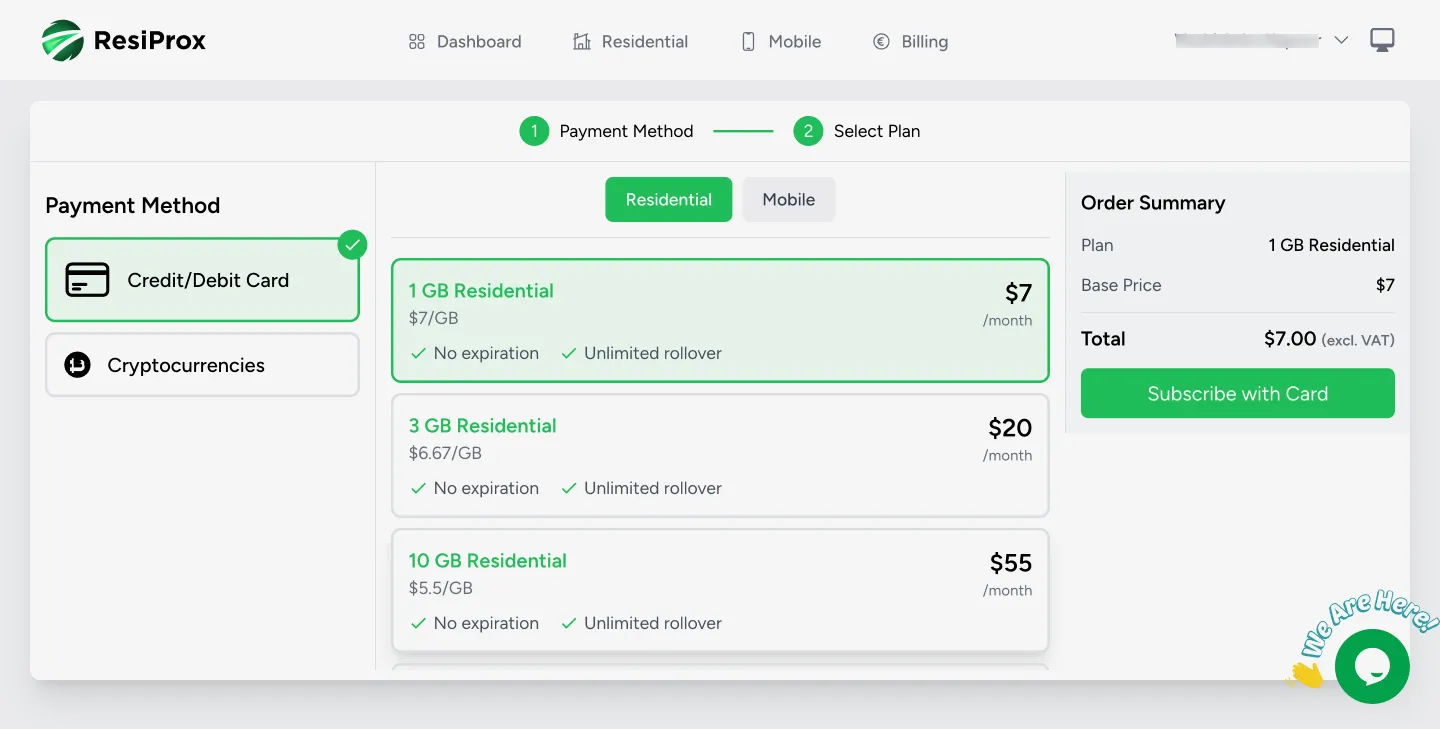The height and width of the screenshot is (729, 1440).
Task: Select the 3 GB Residential plan
Action: (x=720, y=455)
